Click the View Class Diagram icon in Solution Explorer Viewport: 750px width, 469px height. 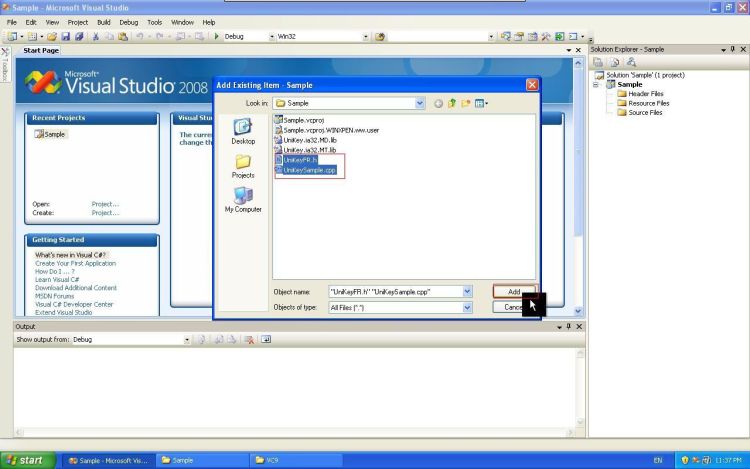click(x=631, y=62)
